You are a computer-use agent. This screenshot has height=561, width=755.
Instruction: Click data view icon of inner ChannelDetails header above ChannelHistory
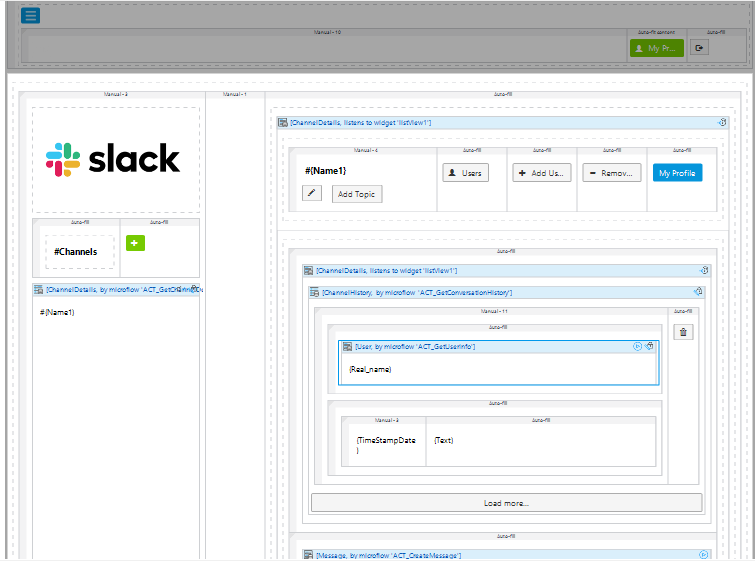309,271
